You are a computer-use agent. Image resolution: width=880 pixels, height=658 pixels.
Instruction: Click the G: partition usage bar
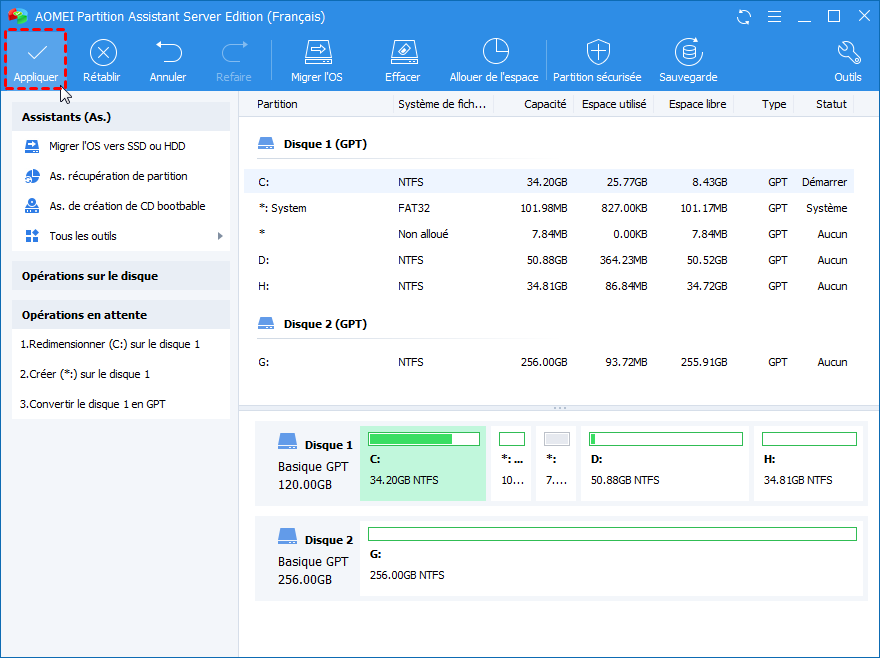[x=612, y=534]
